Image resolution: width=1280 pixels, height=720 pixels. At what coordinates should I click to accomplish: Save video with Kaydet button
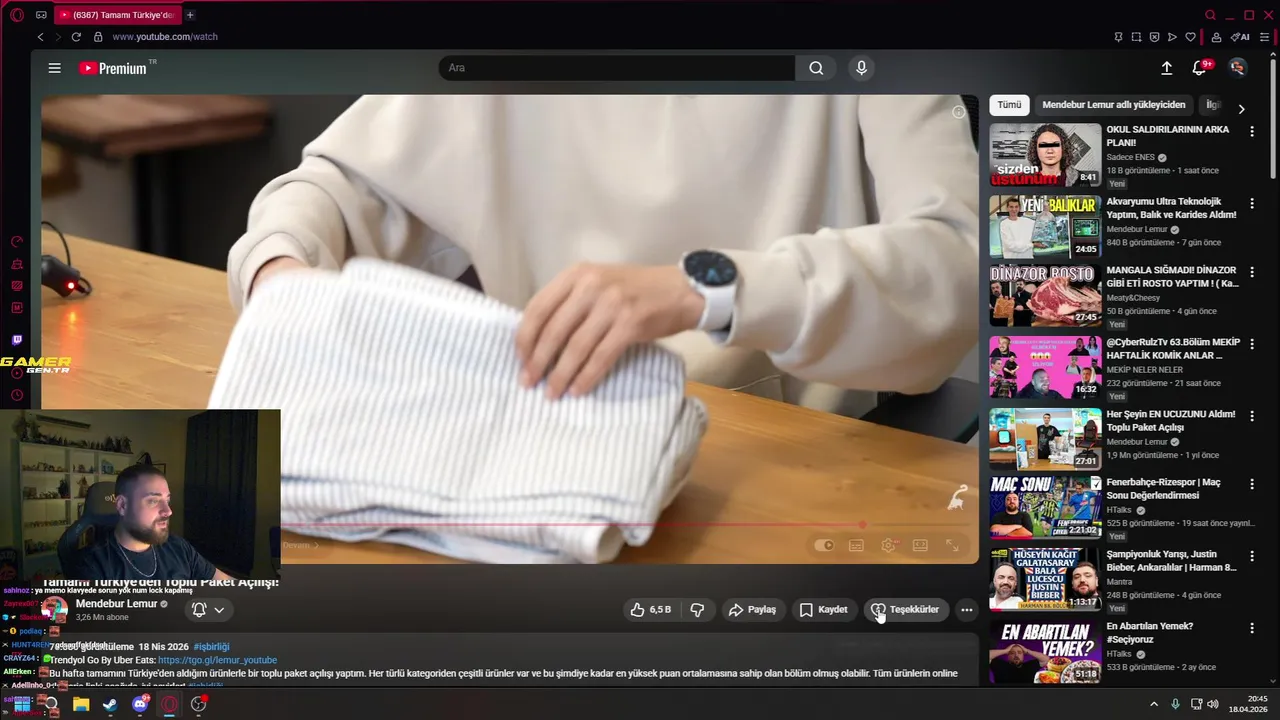tap(823, 609)
